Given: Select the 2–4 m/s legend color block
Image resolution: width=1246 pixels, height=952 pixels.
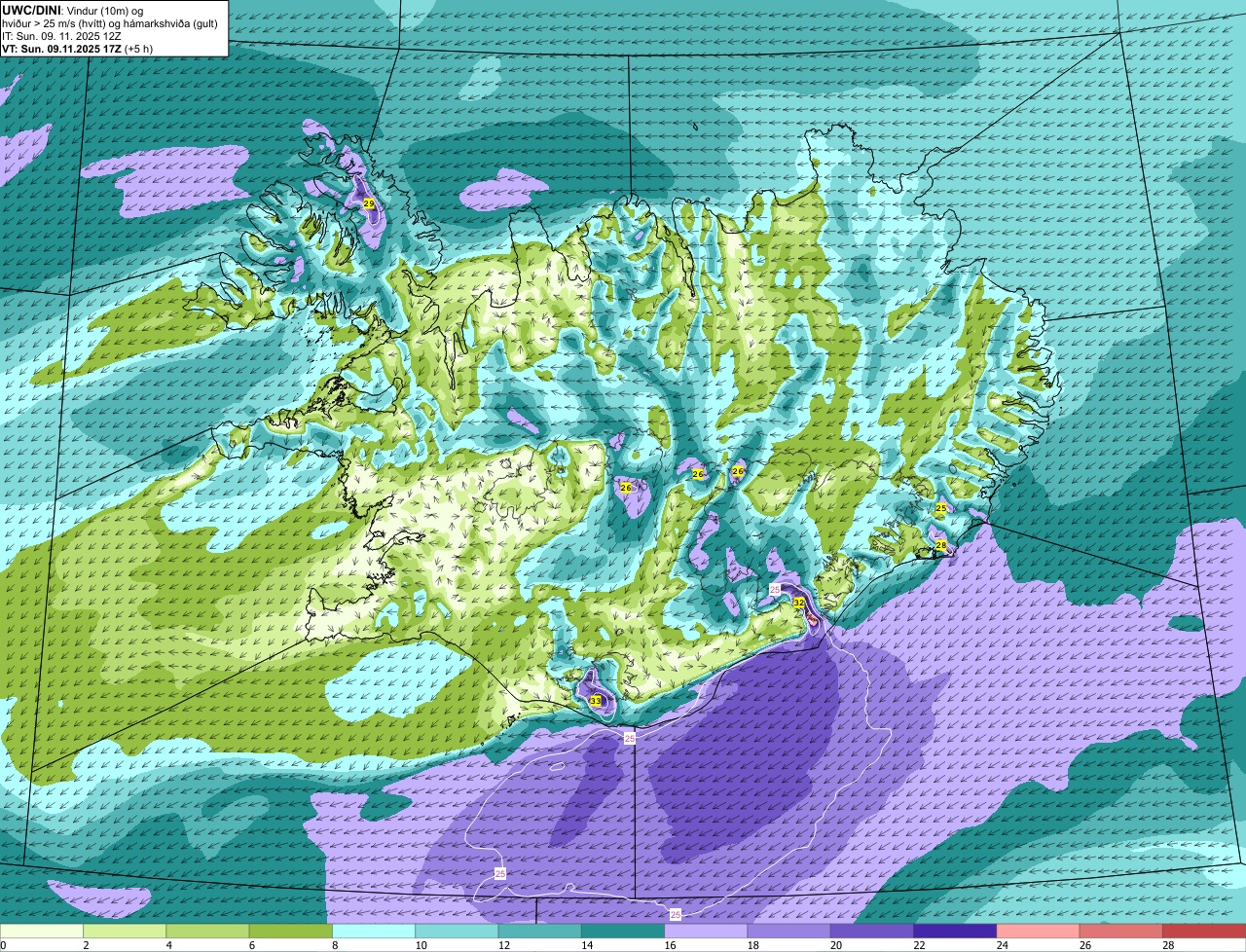Looking at the screenshot, I should (125, 932).
